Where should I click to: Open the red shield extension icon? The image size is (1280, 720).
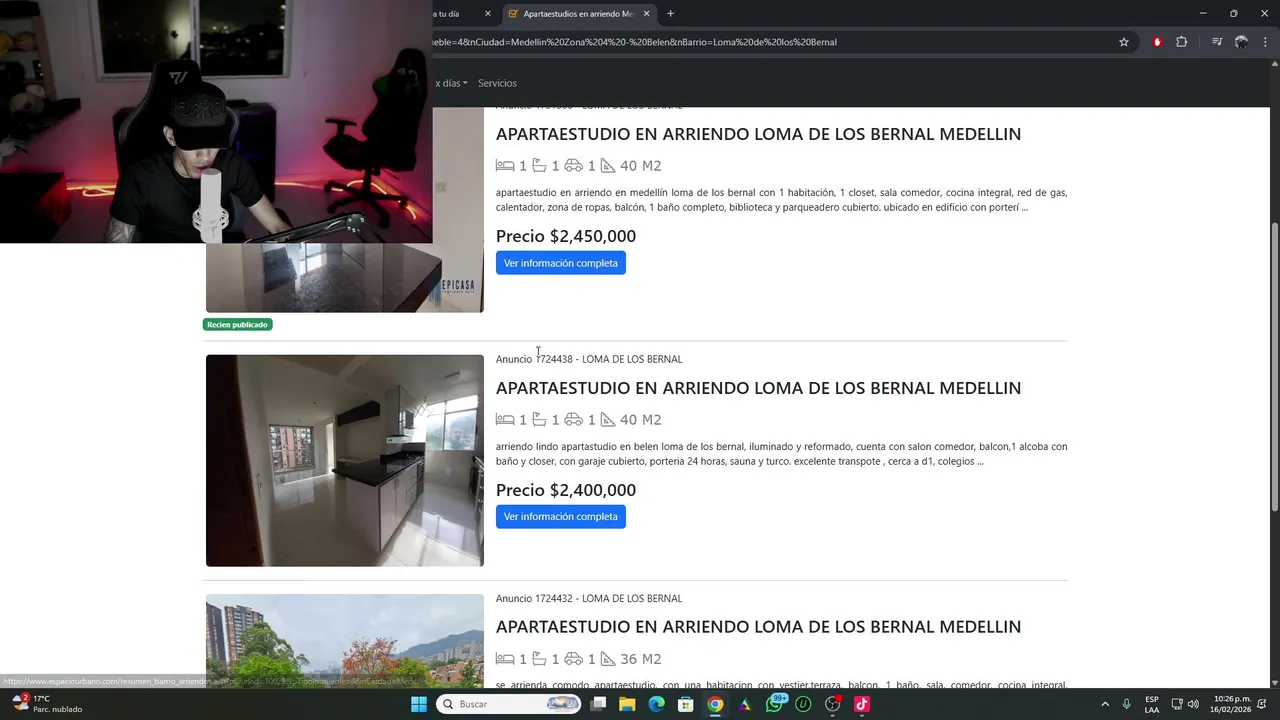tap(1157, 42)
